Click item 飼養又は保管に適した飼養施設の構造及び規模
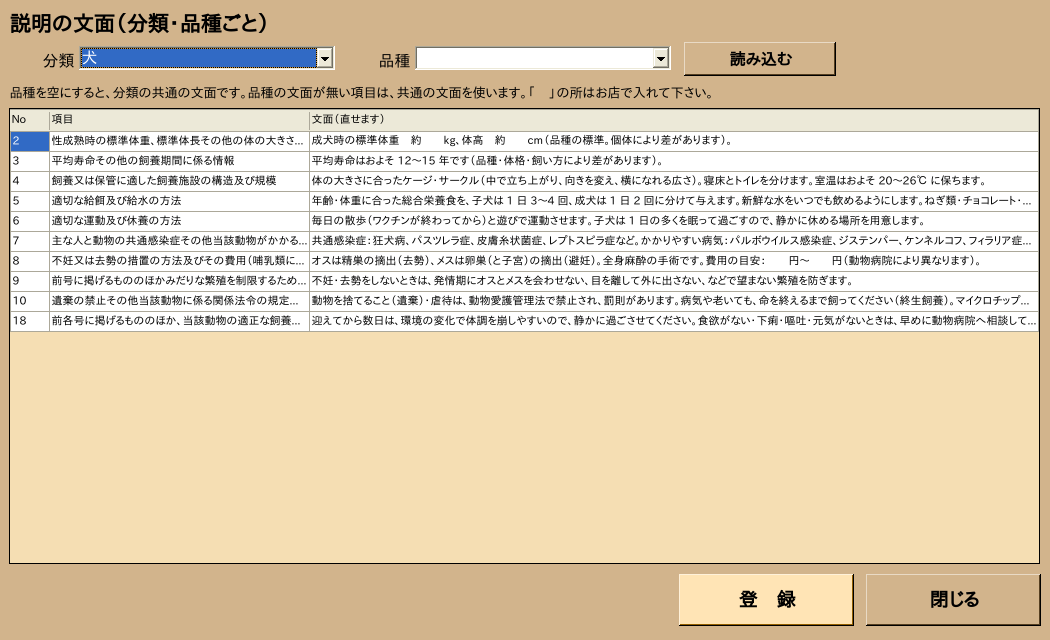This screenshot has height=640, width=1050. 179,181
